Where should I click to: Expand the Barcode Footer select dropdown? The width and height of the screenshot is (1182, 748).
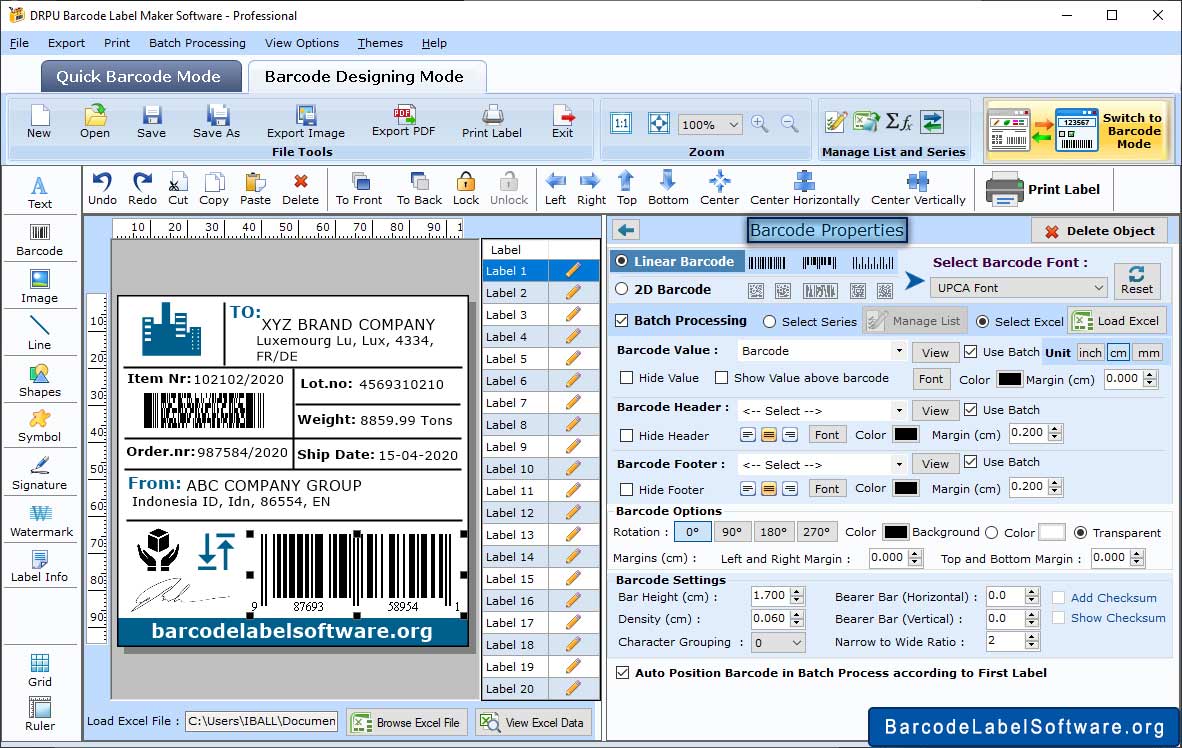(x=822, y=464)
